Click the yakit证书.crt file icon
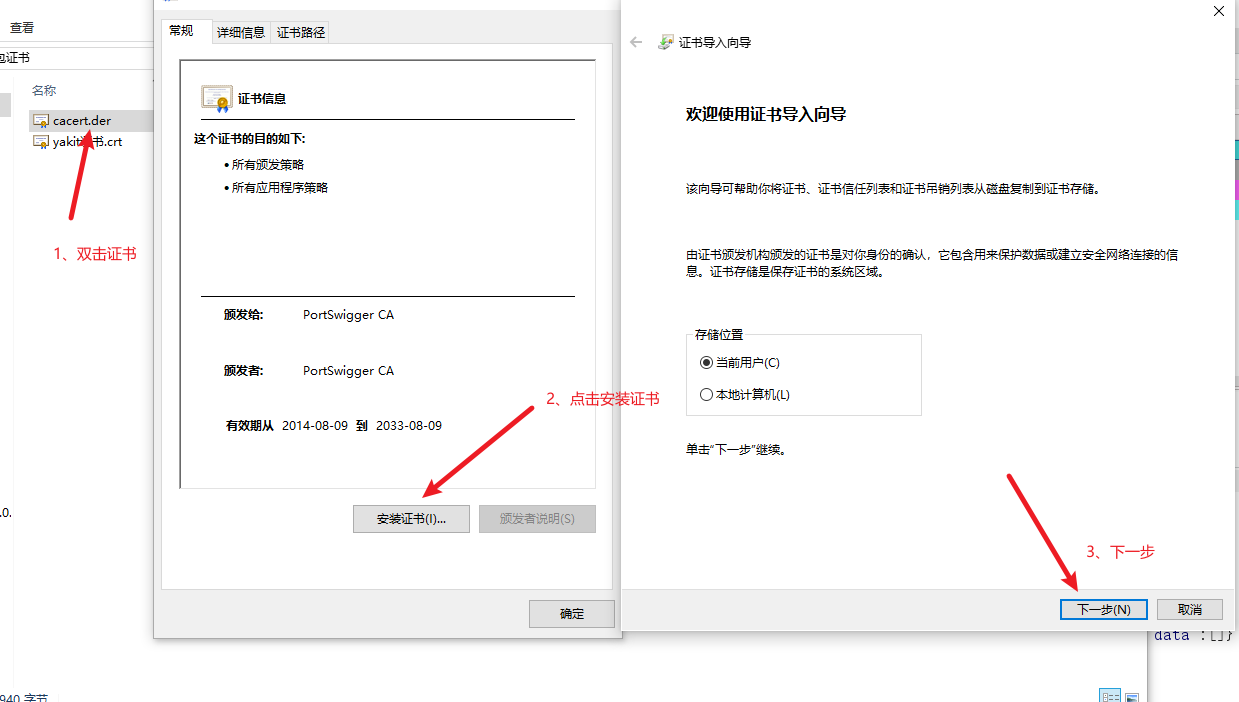1239x702 pixels. [41, 142]
